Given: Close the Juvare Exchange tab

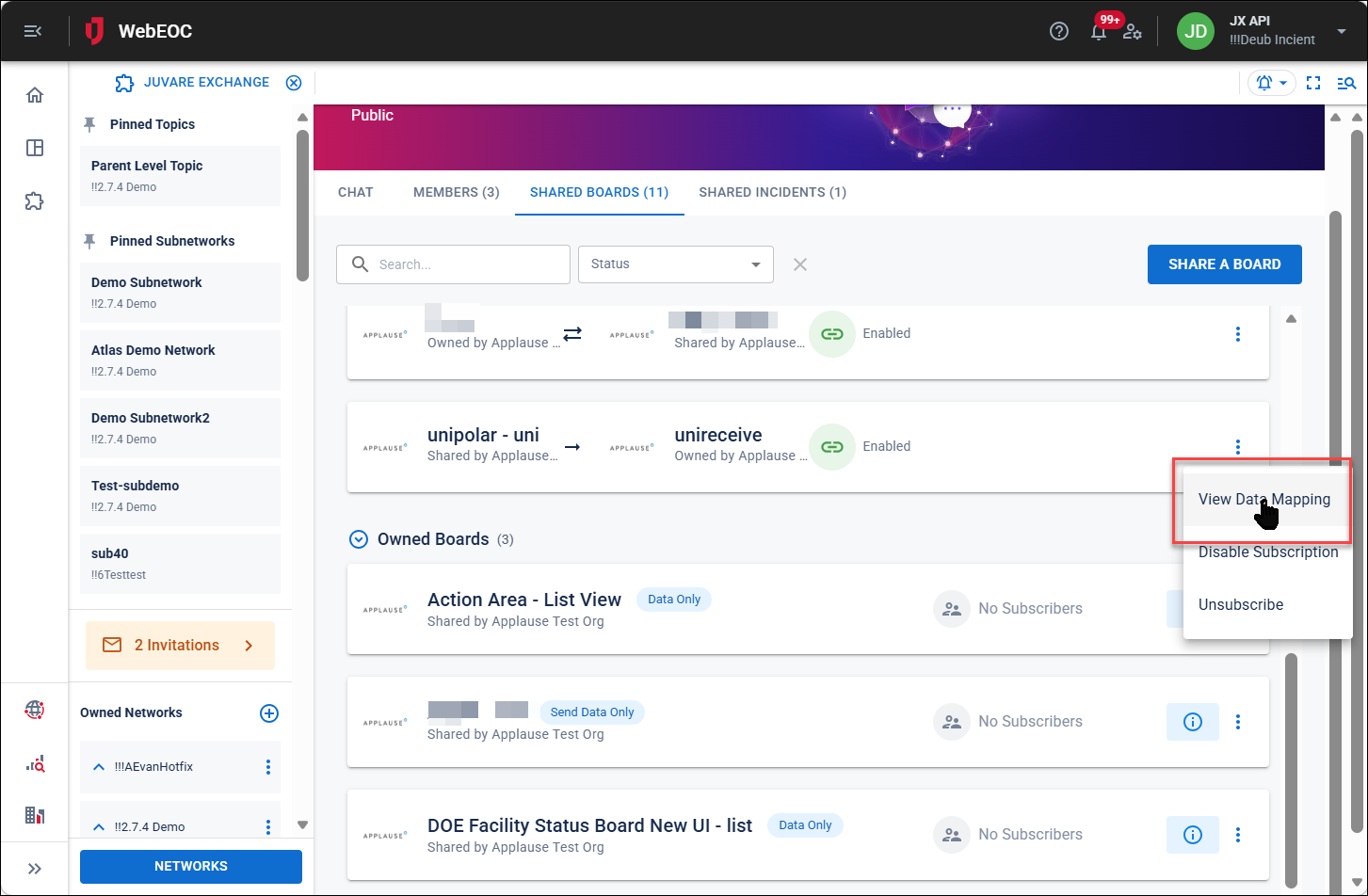Looking at the screenshot, I should (x=294, y=83).
